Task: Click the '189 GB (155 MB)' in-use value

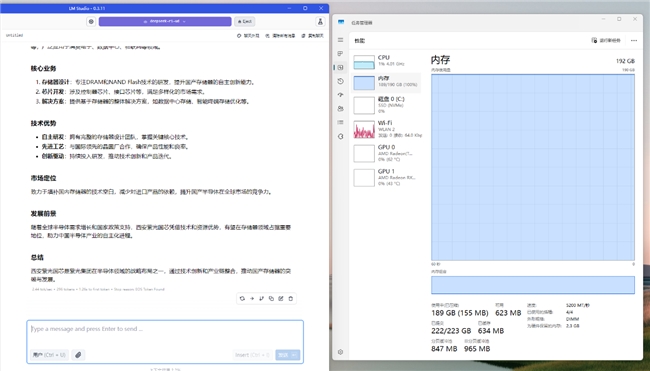Action: tap(460, 313)
